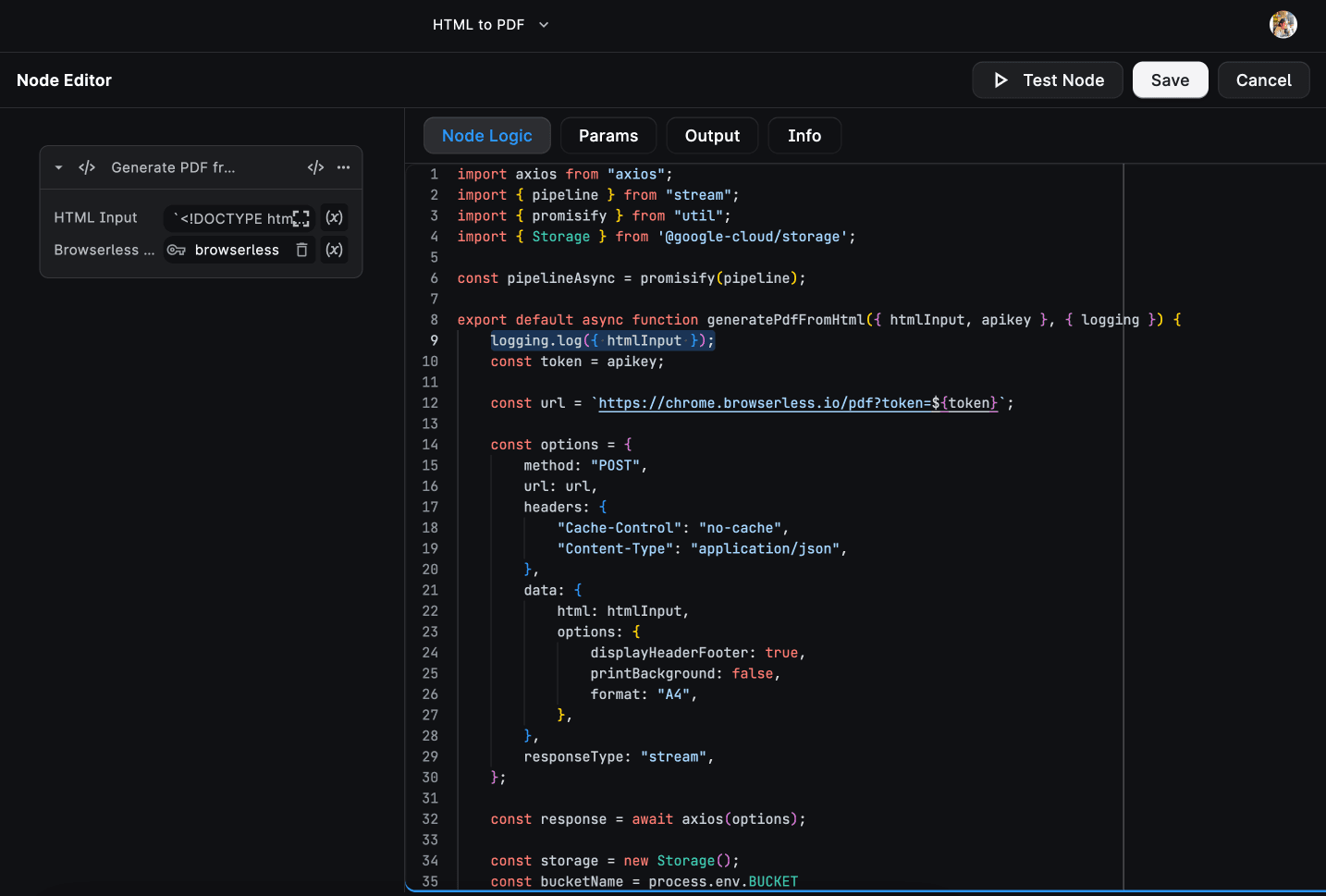
Task: Cancel editing the node
Action: pos(1263,80)
